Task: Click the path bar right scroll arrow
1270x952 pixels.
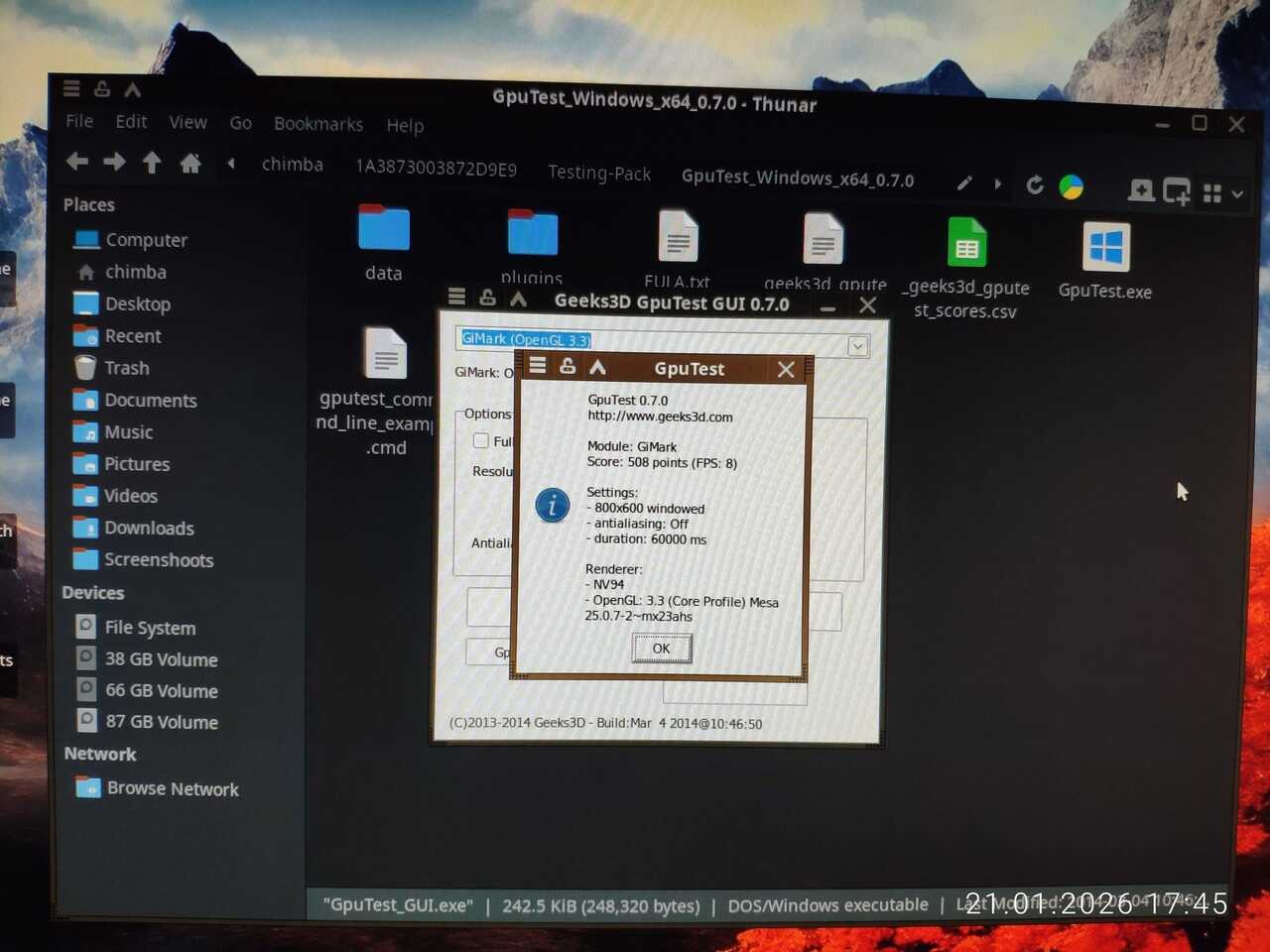Action: pos(997,183)
